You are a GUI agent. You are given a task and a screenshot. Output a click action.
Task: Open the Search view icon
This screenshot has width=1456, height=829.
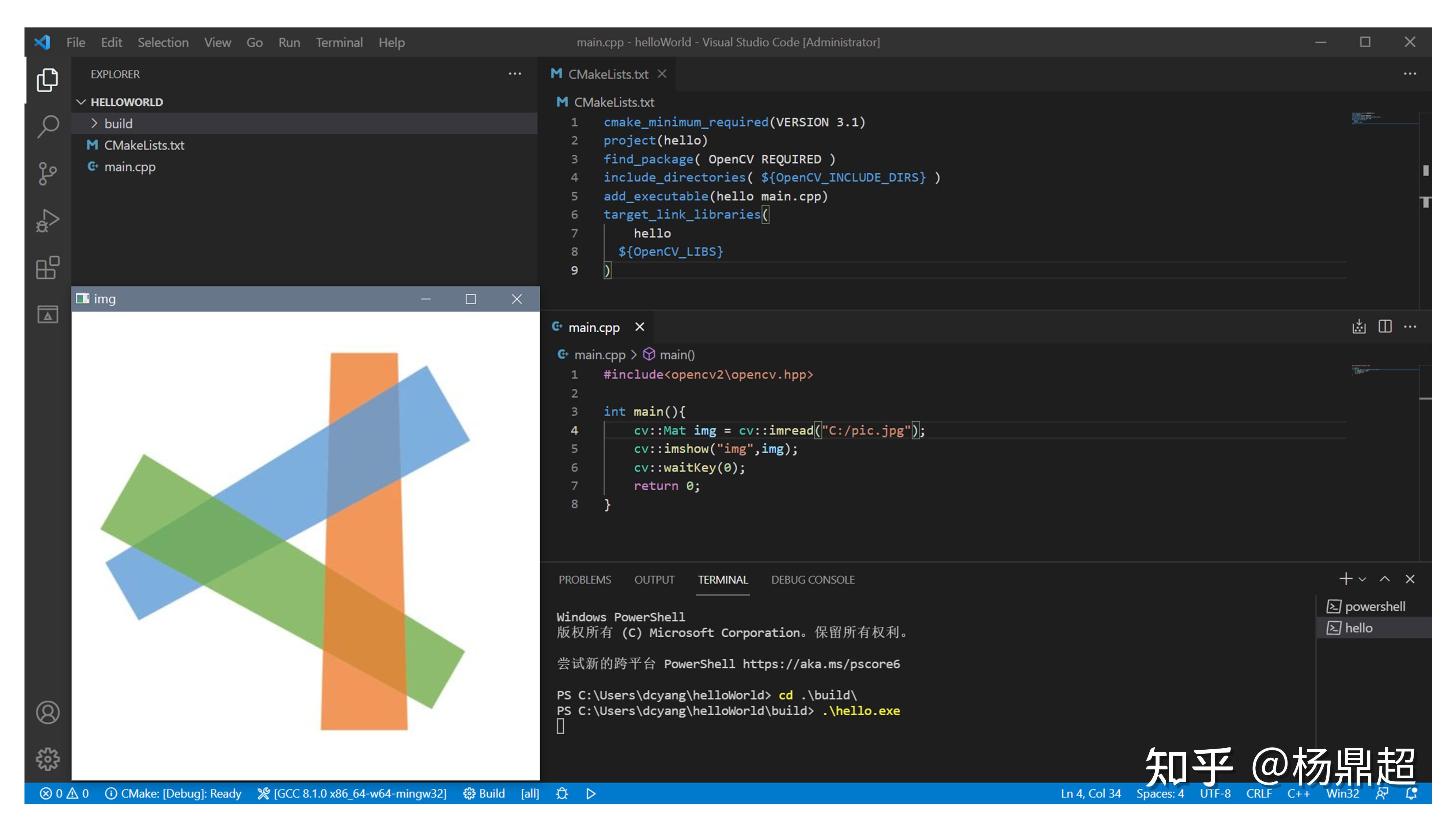coord(47,127)
